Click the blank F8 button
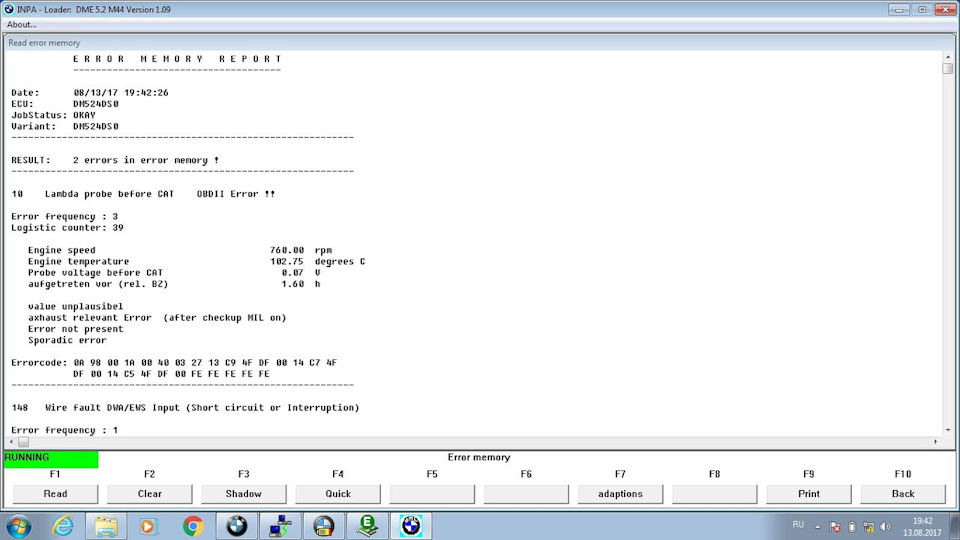Image resolution: width=960 pixels, height=540 pixels. pos(714,493)
